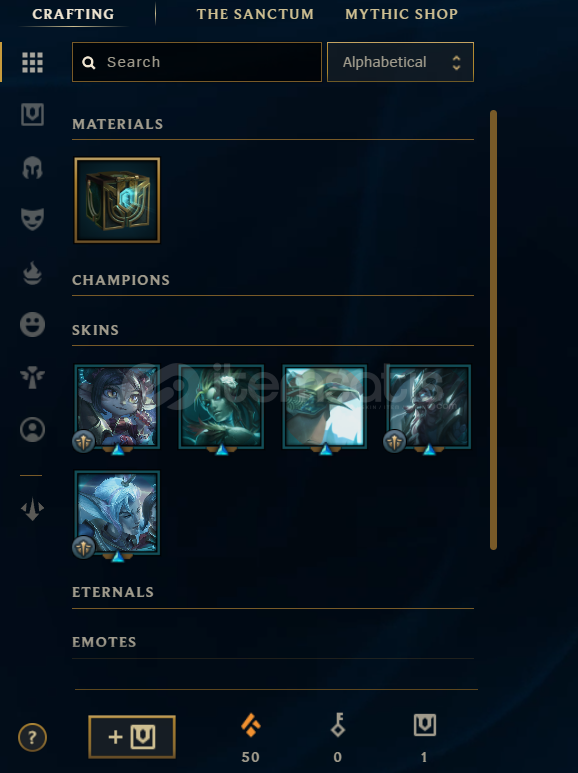Viewport: 578px width, 773px height.
Task: Click the key fragment counter icon
Action: (338, 725)
